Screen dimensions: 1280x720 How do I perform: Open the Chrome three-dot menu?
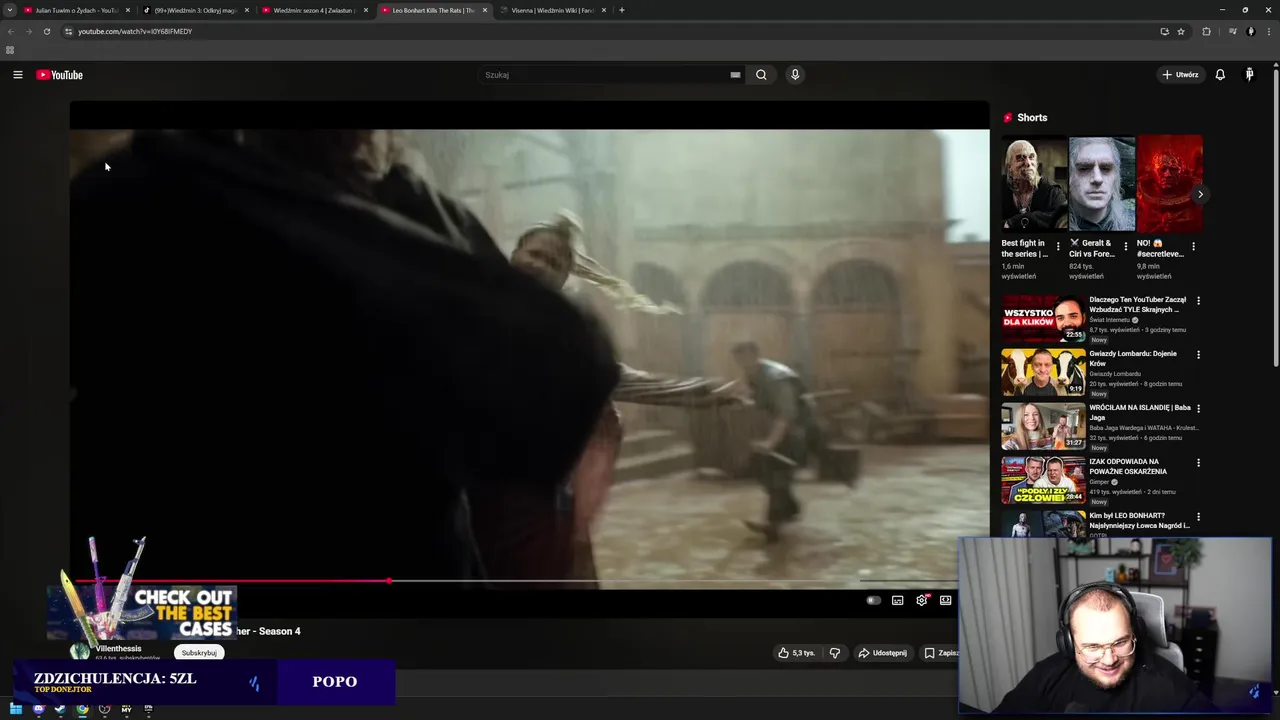click(x=1268, y=31)
